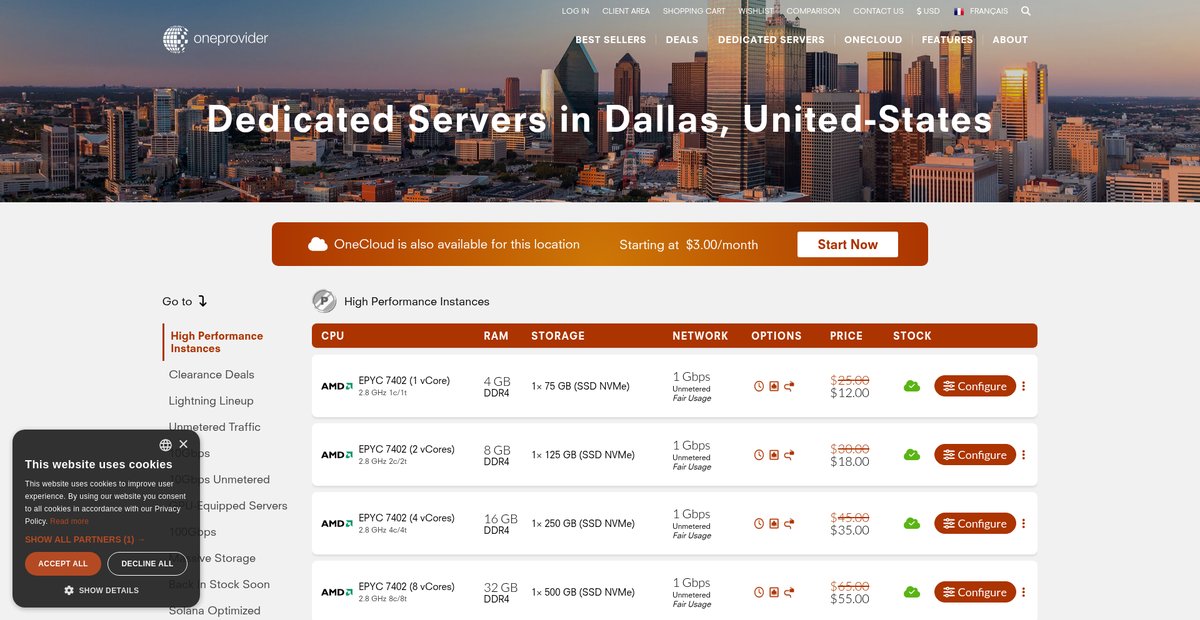Configure the EPYC 7402 (1 vCore) server
The width and height of the screenshot is (1200, 620).
pos(975,386)
